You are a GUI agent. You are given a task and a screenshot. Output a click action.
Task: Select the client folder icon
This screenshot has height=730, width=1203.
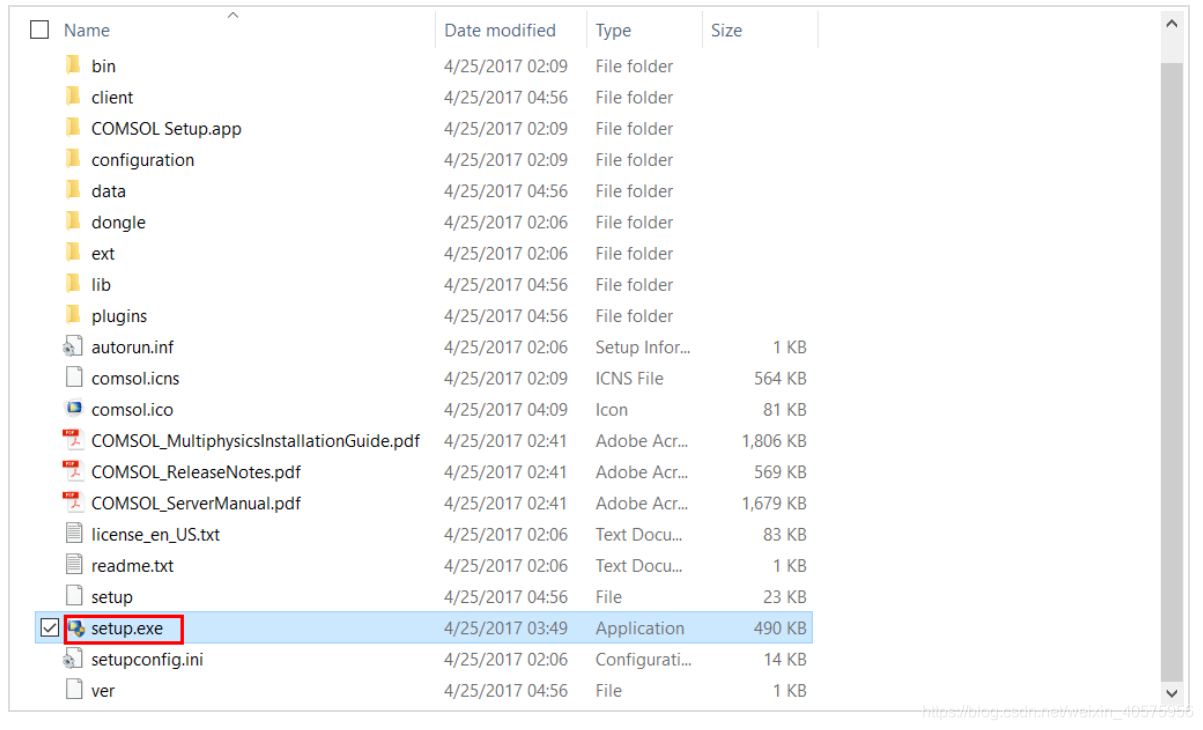coord(73,97)
